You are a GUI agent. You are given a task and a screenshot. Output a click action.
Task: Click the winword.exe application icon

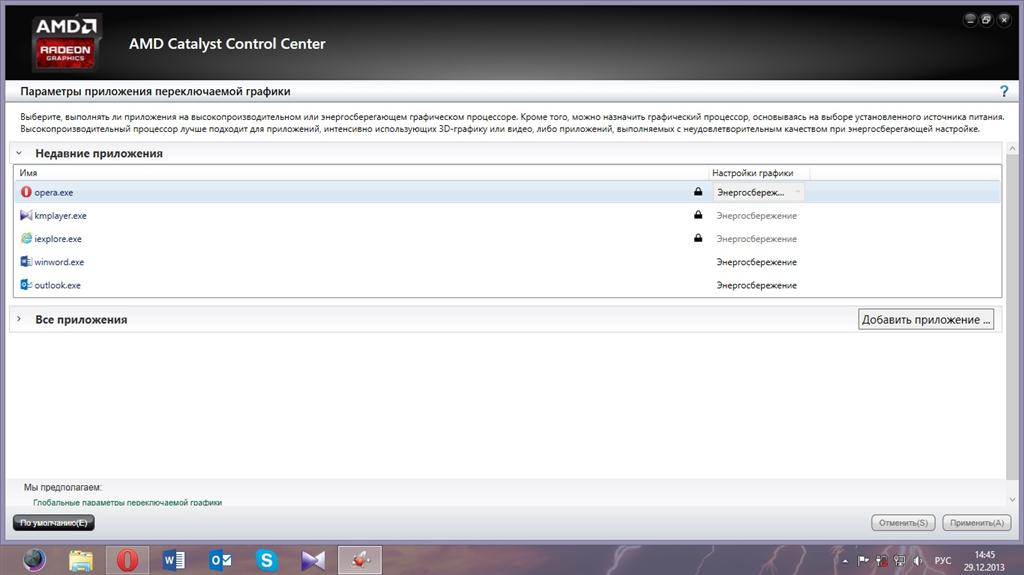(x=26, y=261)
